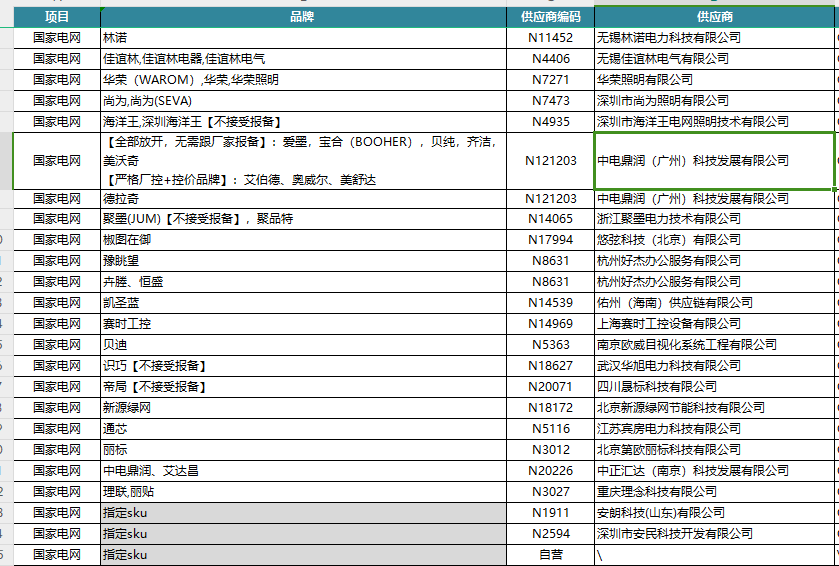Viewport: 839px width, 566px height.
Task: Click supplier code N5116
Action: point(551,429)
